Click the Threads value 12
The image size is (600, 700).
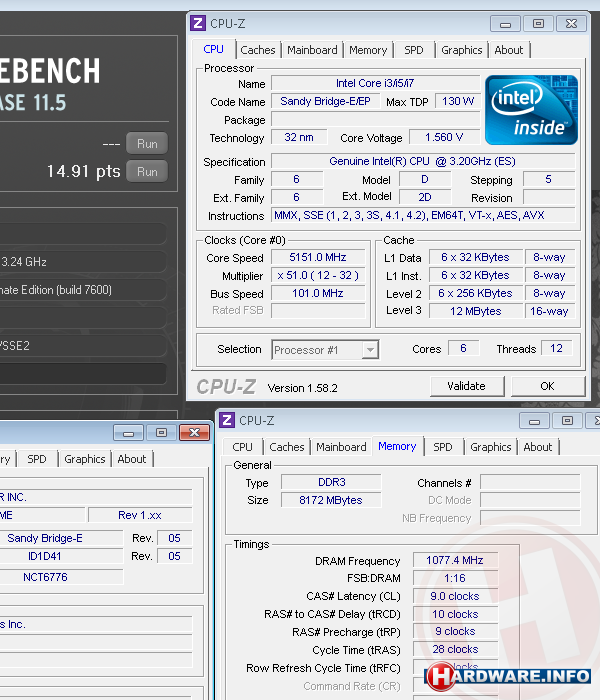point(556,348)
